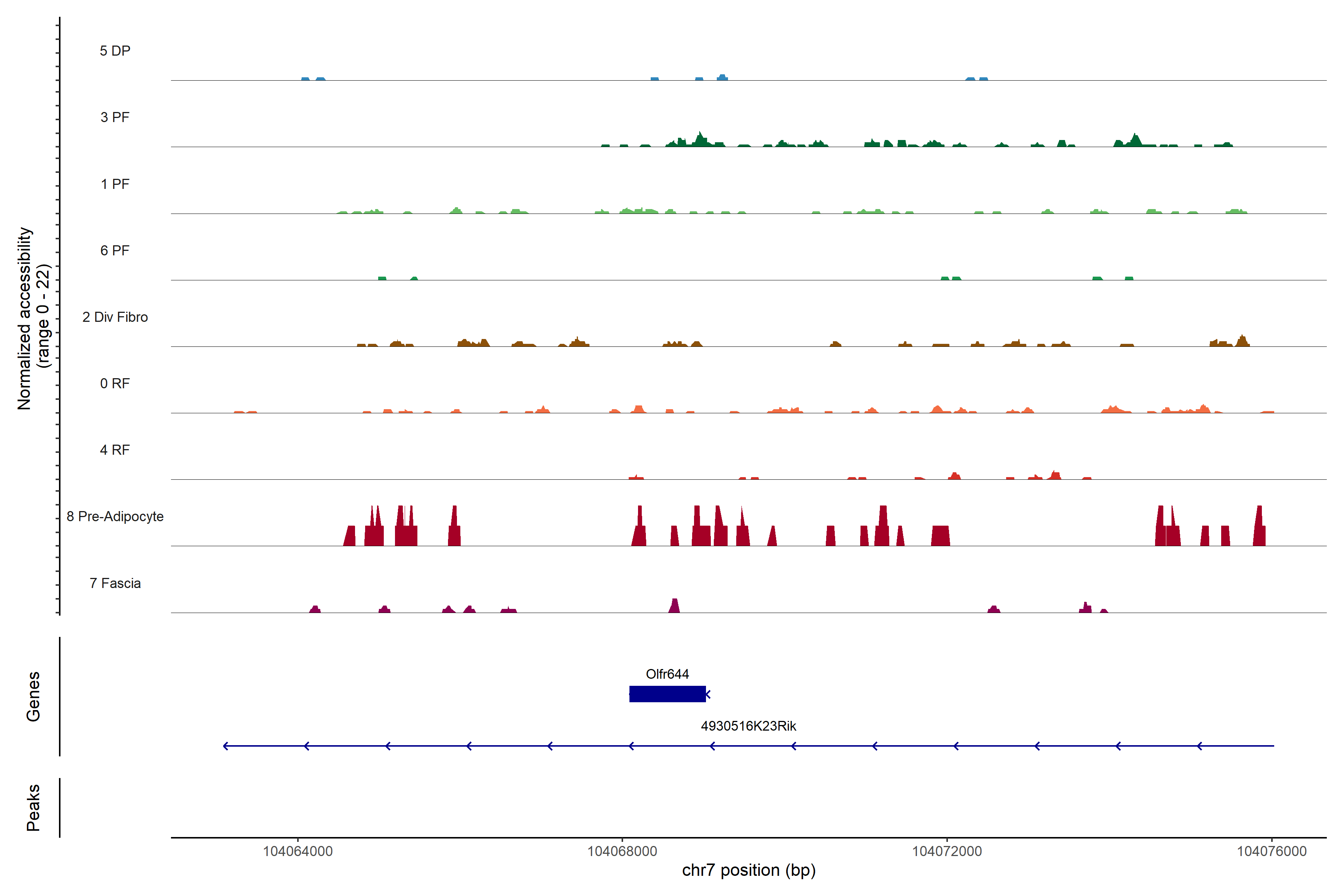
Task: Click the 4930516K23Rik gene label
Action: 748,726
